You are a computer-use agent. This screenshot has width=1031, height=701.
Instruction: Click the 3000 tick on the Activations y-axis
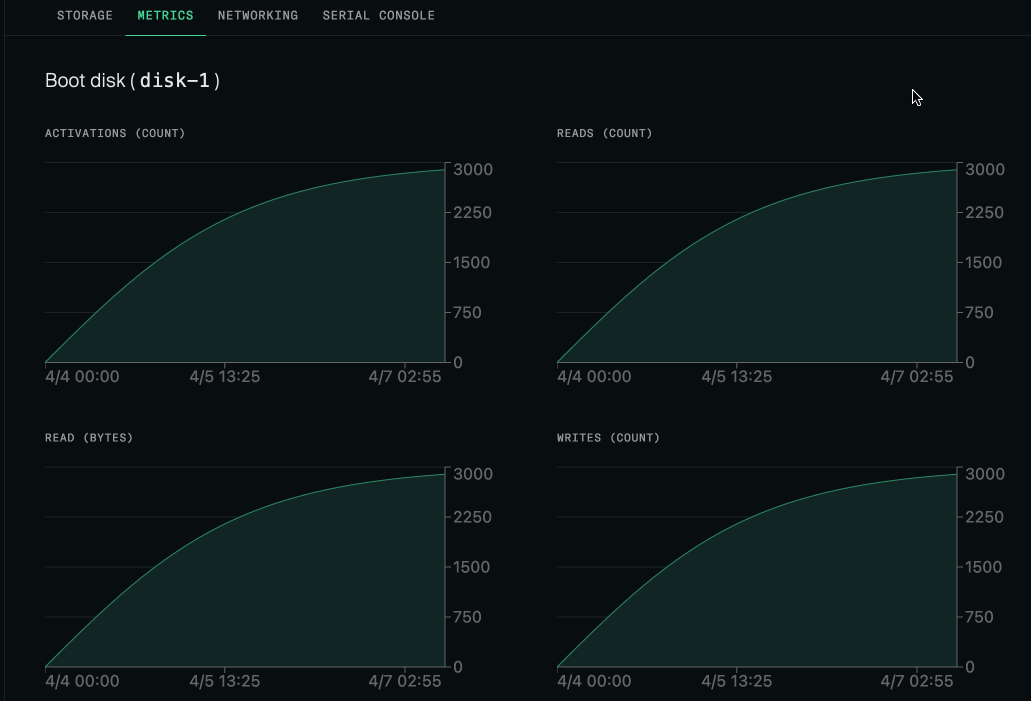click(472, 169)
